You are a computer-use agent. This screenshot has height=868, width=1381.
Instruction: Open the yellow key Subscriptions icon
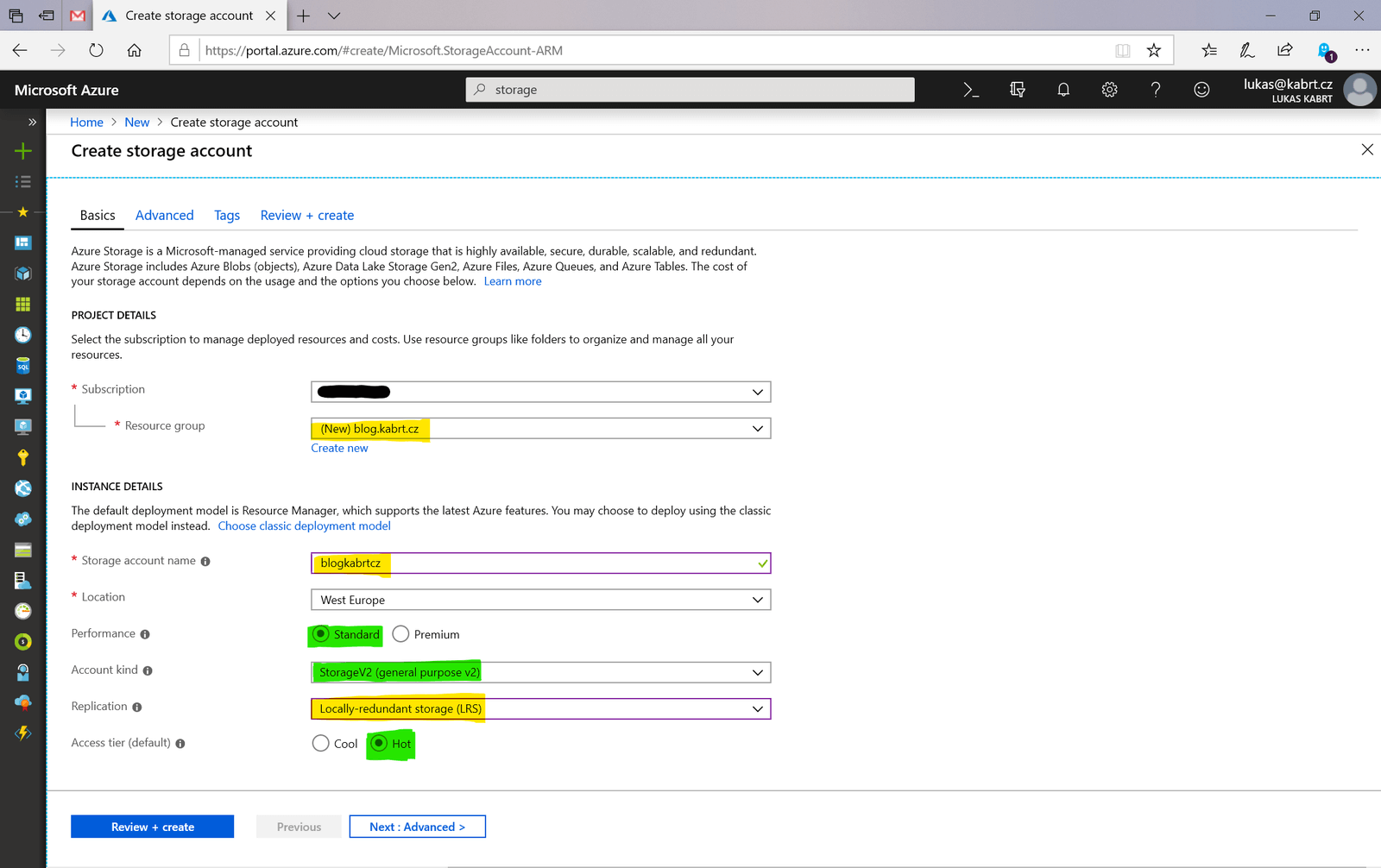tap(23, 457)
